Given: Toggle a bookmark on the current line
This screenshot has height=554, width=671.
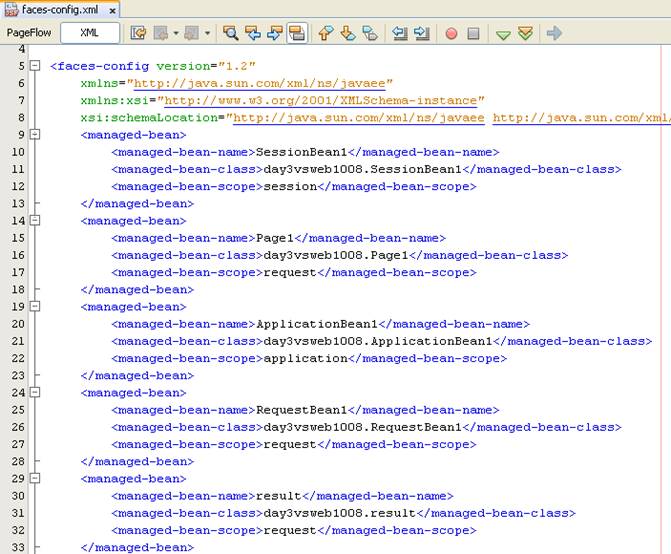Looking at the screenshot, I should tap(370, 33).
